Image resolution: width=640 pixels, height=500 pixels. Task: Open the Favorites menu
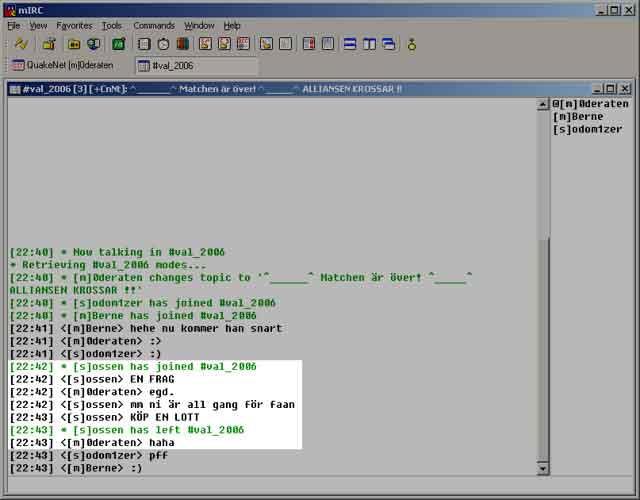point(74,25)
